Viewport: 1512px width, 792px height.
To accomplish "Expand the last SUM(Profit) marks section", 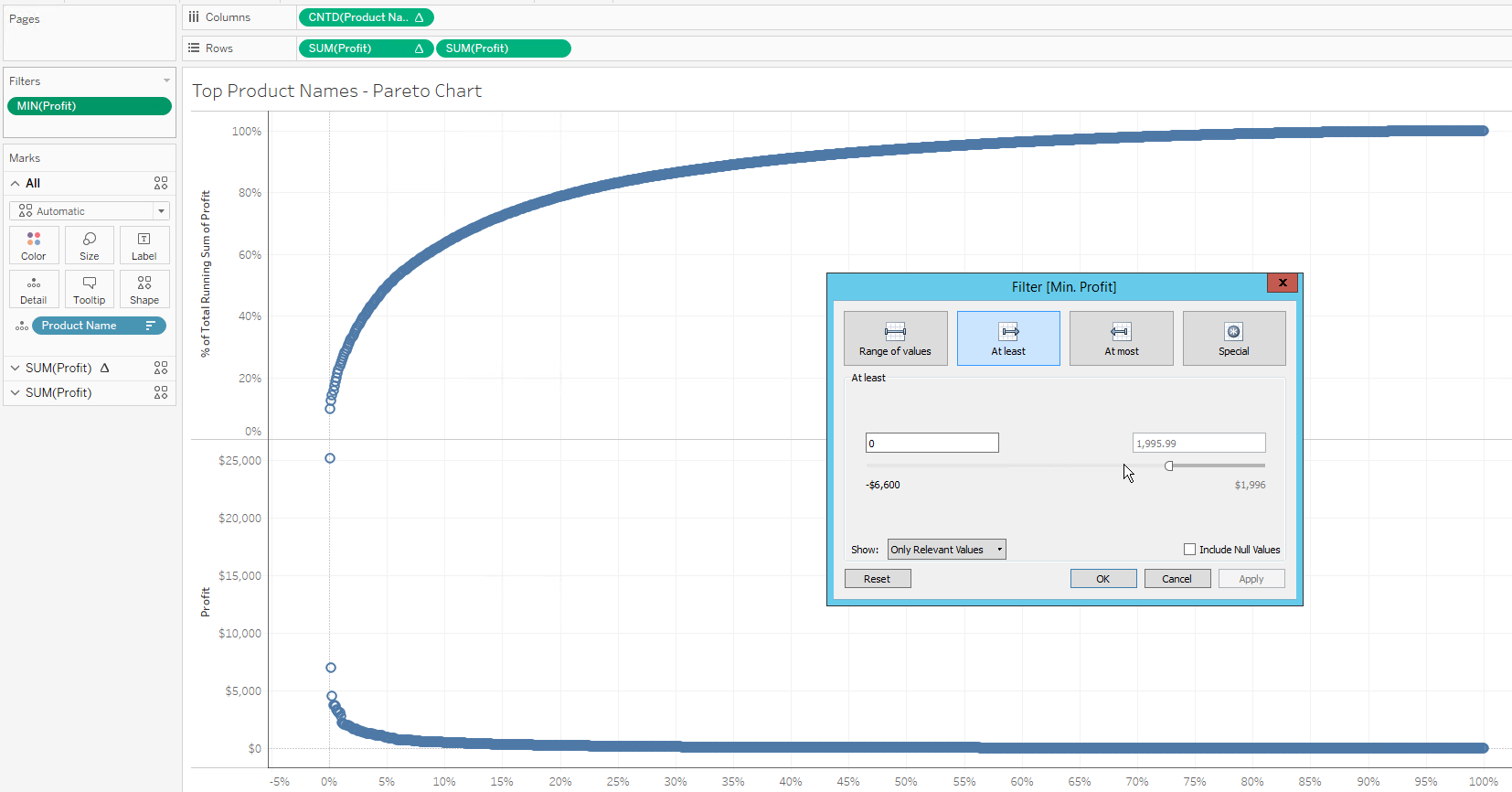I will click(x=16, y=392).
